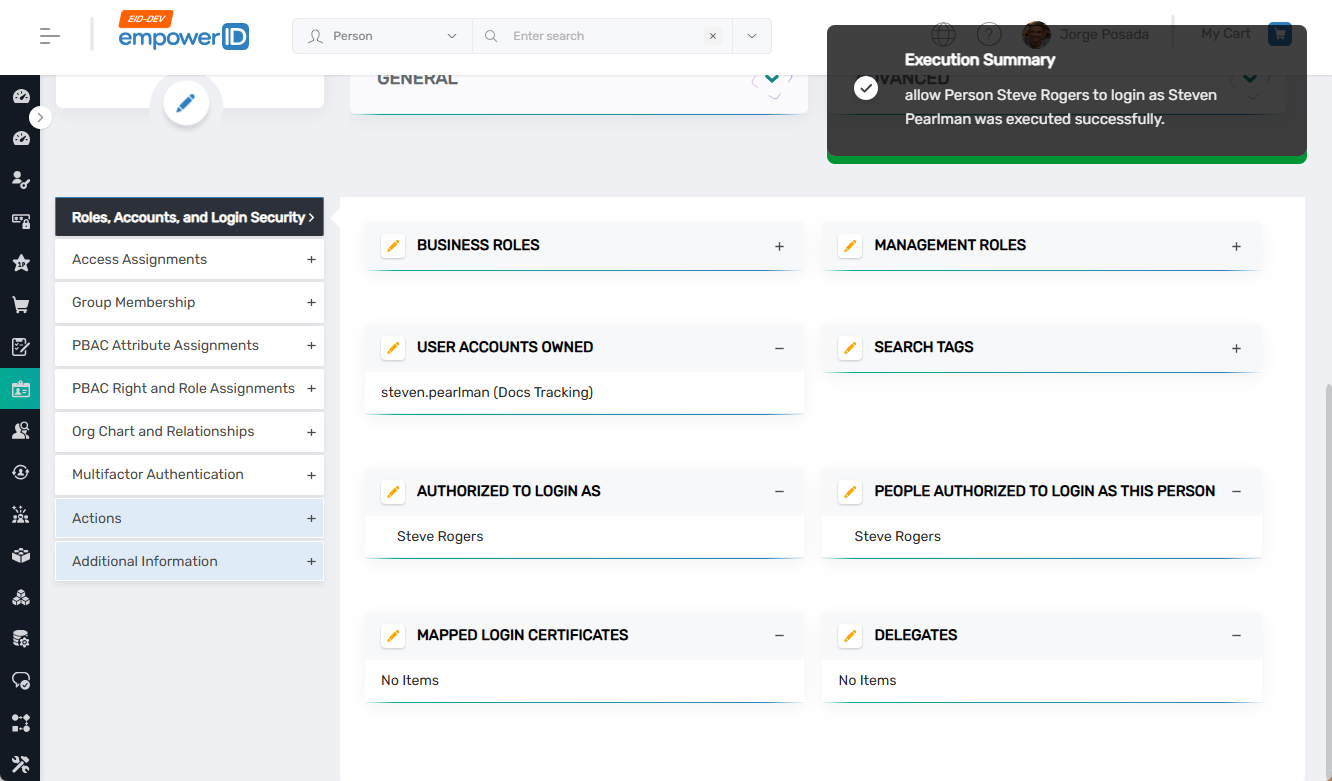The width and height of the screenshot is (1332, 781).
Task: Open shopping cart icon in left sidebar
Action: coord(20,305)
